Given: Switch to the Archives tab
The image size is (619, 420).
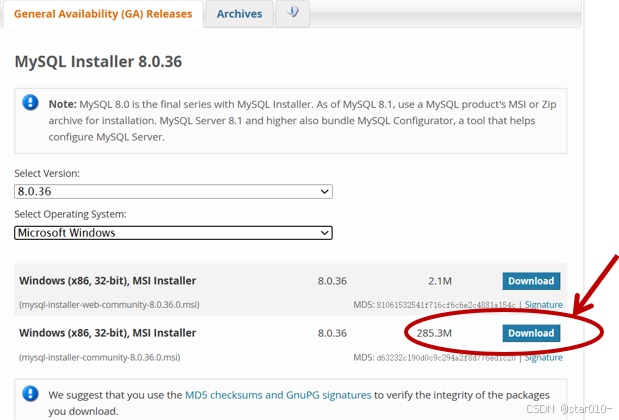Looking at the screenshot, I should (239, 14).
